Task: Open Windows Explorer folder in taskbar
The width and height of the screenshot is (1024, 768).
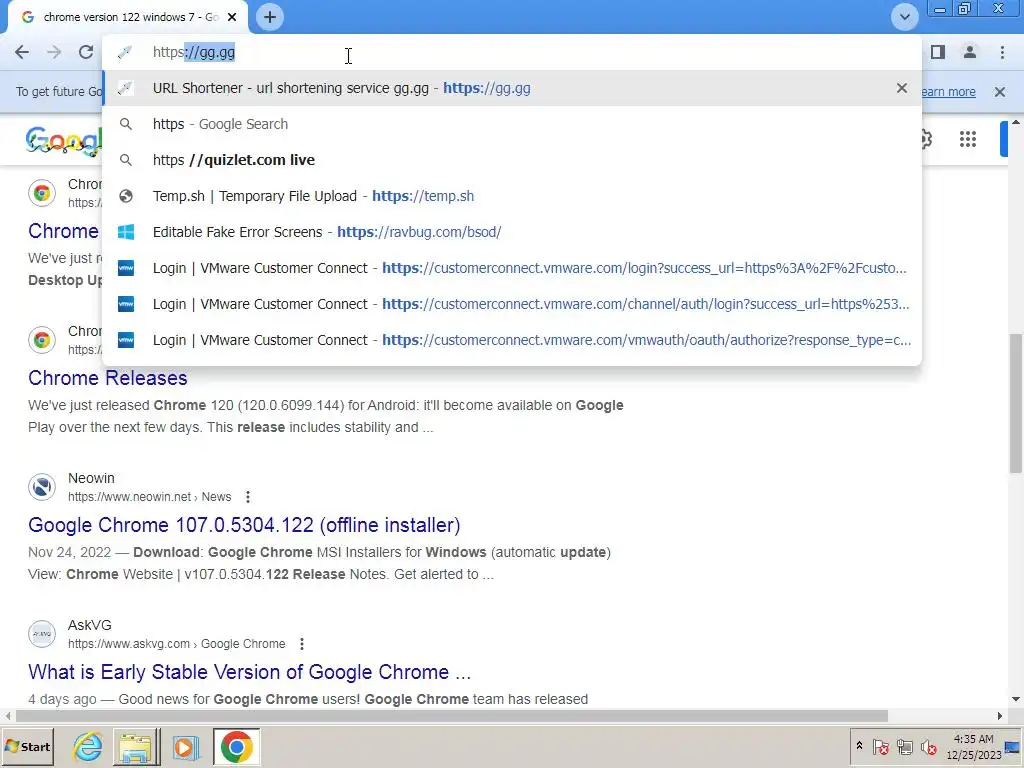Action: (x=136, y=746)
